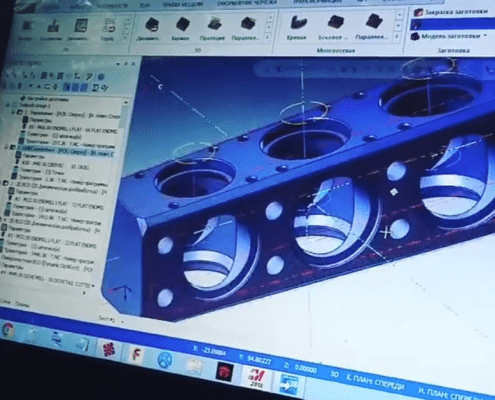
Task: Select the Боковое multiaxis toolpath
Action: point(334,27)
